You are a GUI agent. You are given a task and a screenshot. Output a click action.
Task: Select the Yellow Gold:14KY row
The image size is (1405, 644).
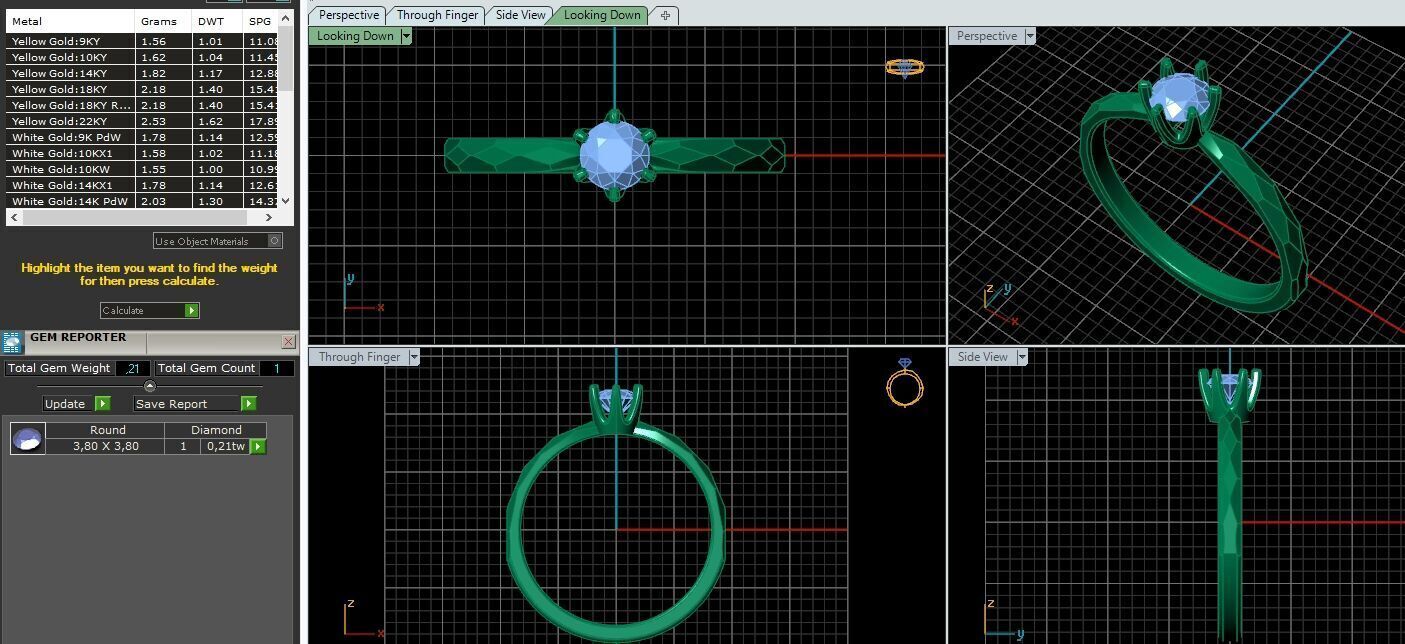[x=142, y=73]
